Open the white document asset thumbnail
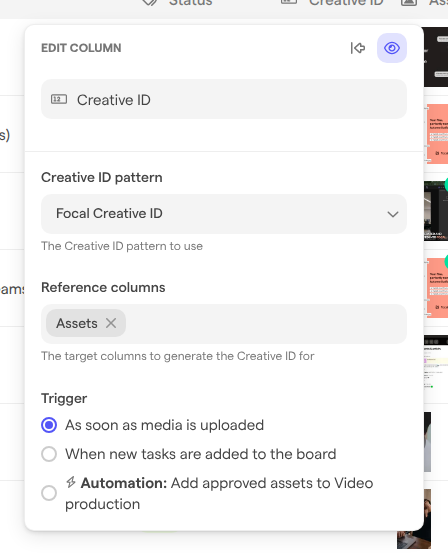The width and height of the screenshot is (448, 555). tap(436, 365)
